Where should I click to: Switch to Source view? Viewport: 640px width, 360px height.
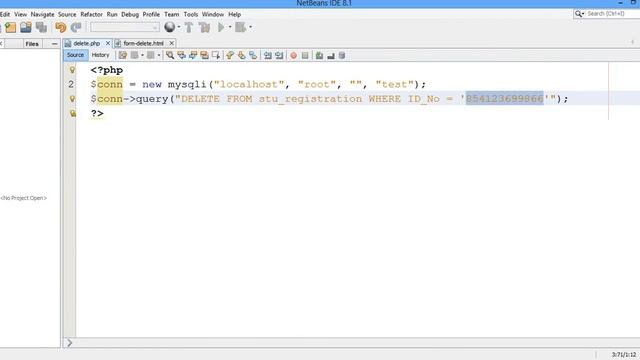[76, 55]
